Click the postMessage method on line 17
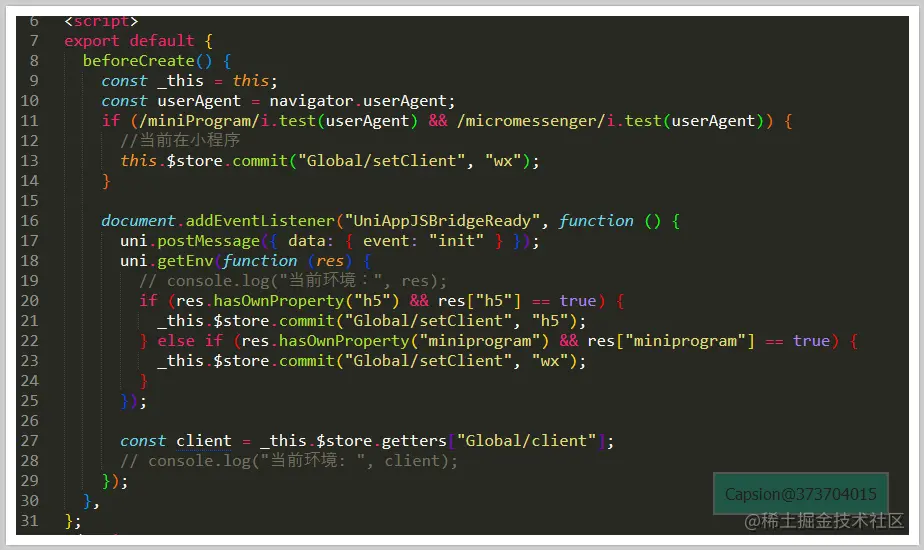This screenshot has width=924, height=550. pyautogui.click(x=208, y=241)
